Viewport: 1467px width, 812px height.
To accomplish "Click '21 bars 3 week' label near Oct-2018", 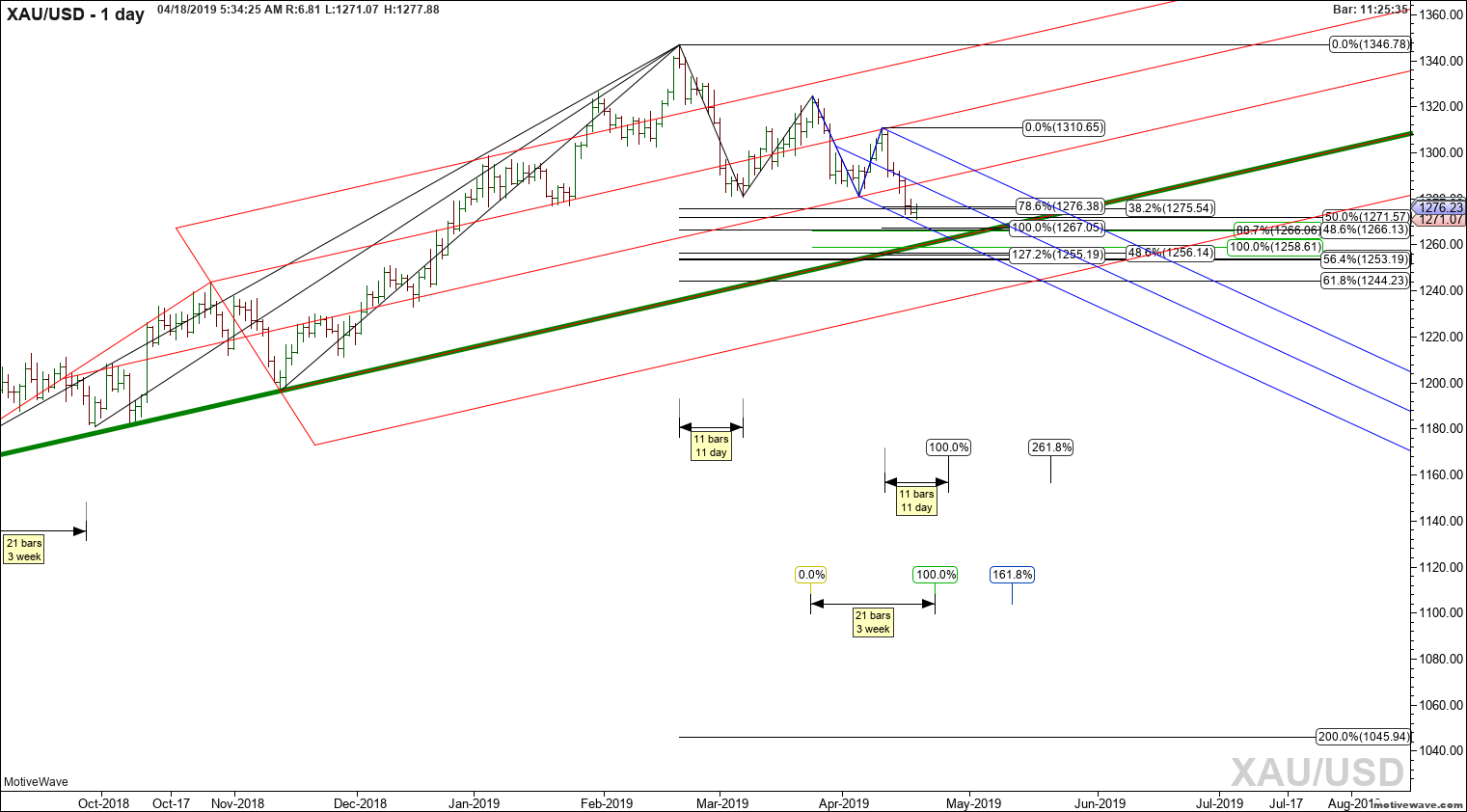I will [x=24, y=550].
